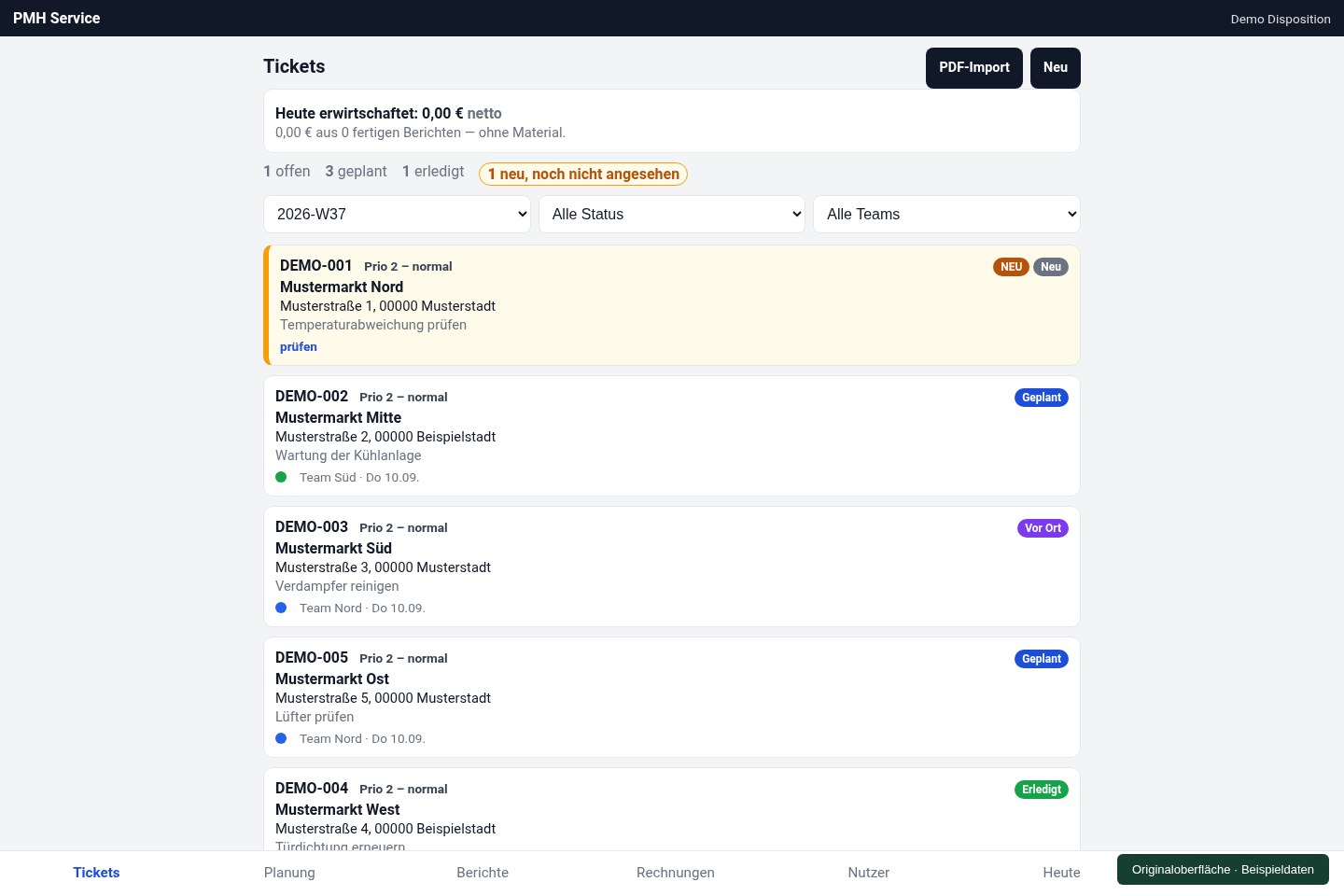This screenshot has width=1344, height=896.
Task: Open the Rechnungen tab
Action: 676,873
